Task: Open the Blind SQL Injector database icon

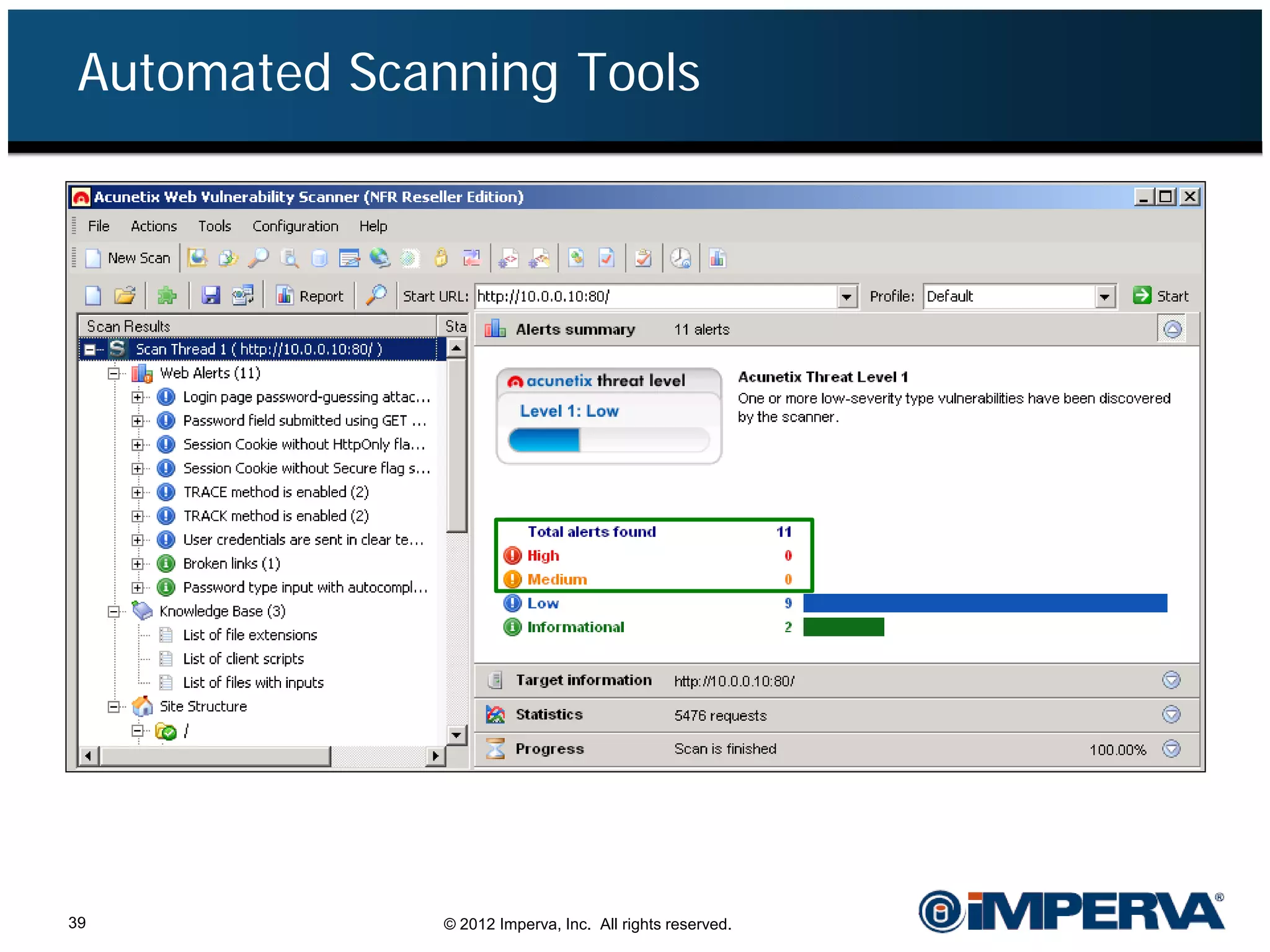Action: coord(319,258)
